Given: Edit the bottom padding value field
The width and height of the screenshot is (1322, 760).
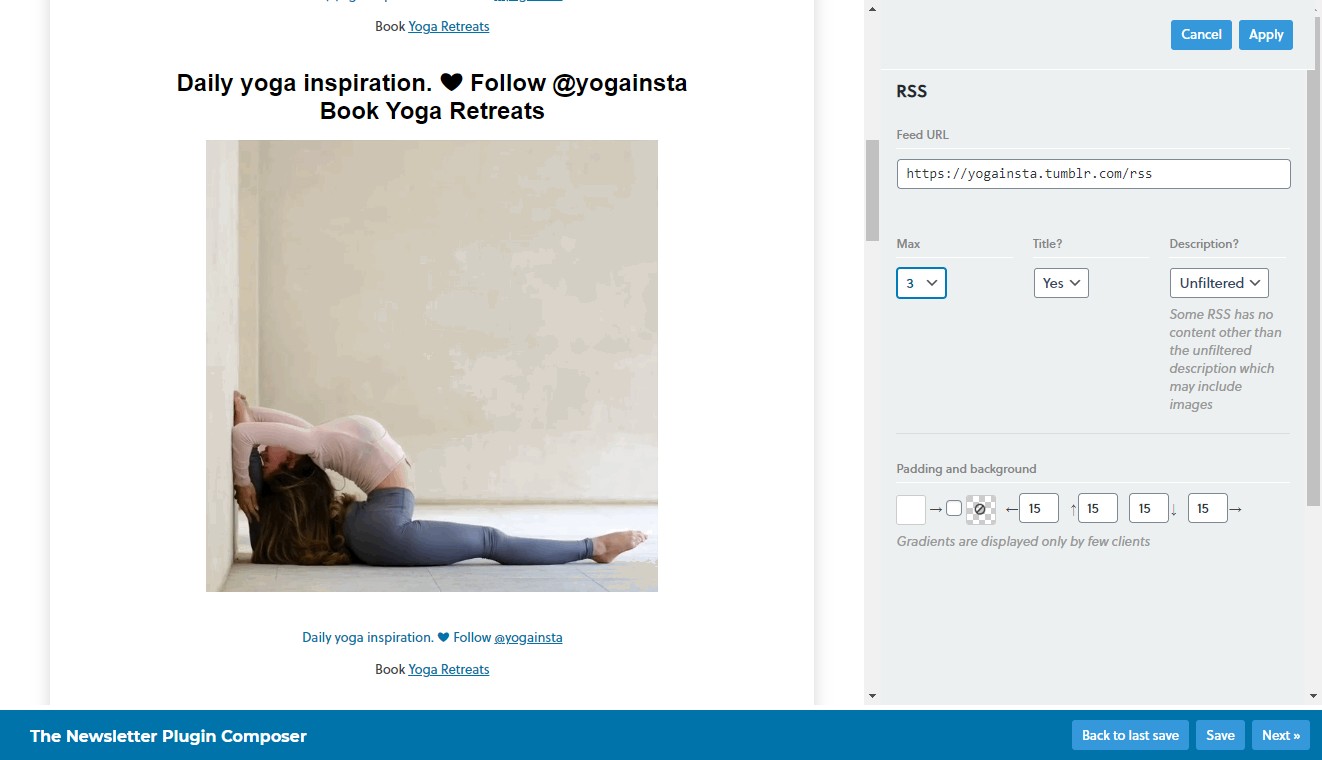Looking at the screenshot, I should click(1148, 509).
